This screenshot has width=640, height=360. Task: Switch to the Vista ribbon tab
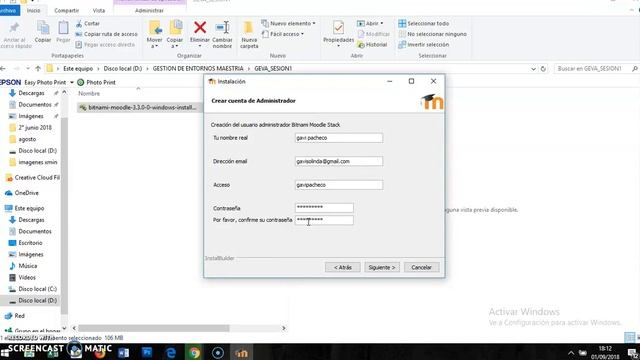[x=99, y=11]
